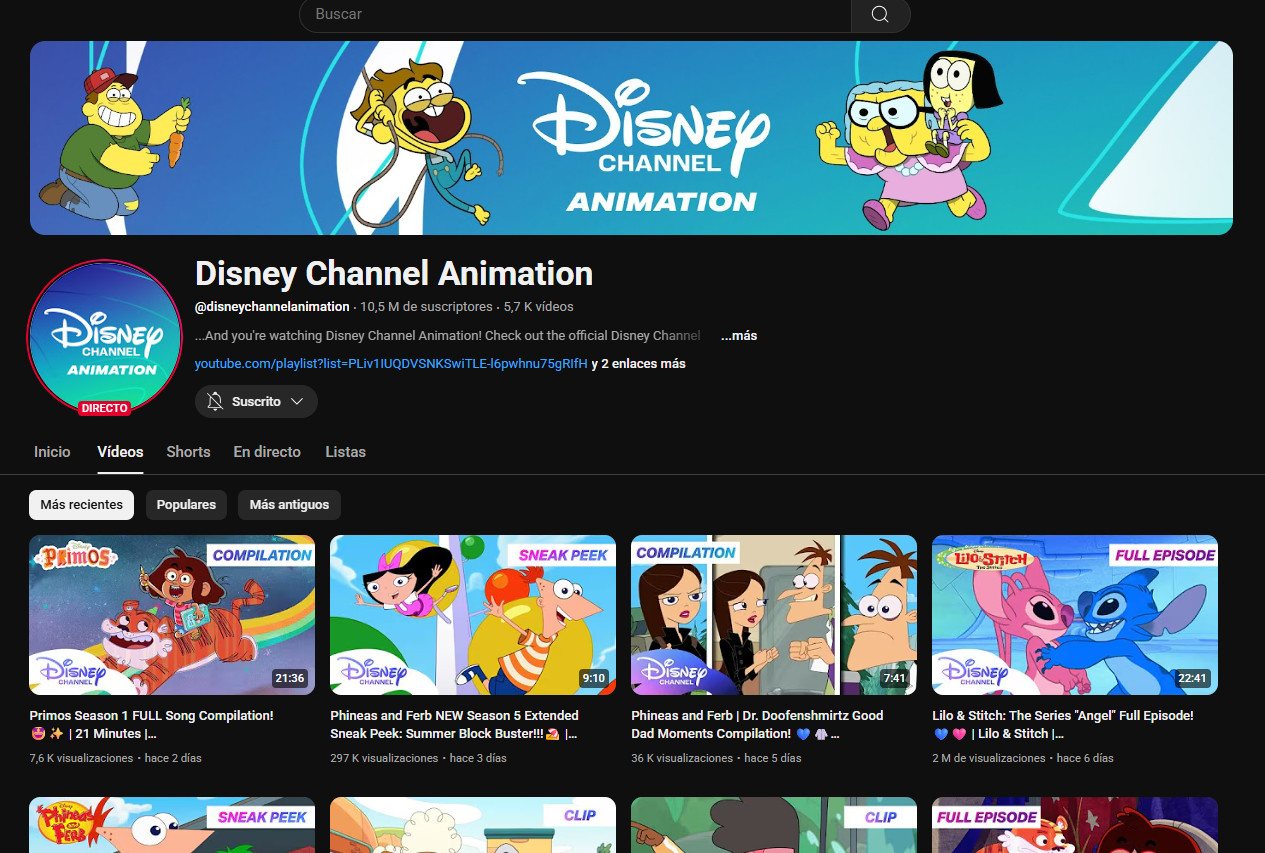Show the 'y 2 enlaces más' links

pyautogui.click(x=639, y=364)
